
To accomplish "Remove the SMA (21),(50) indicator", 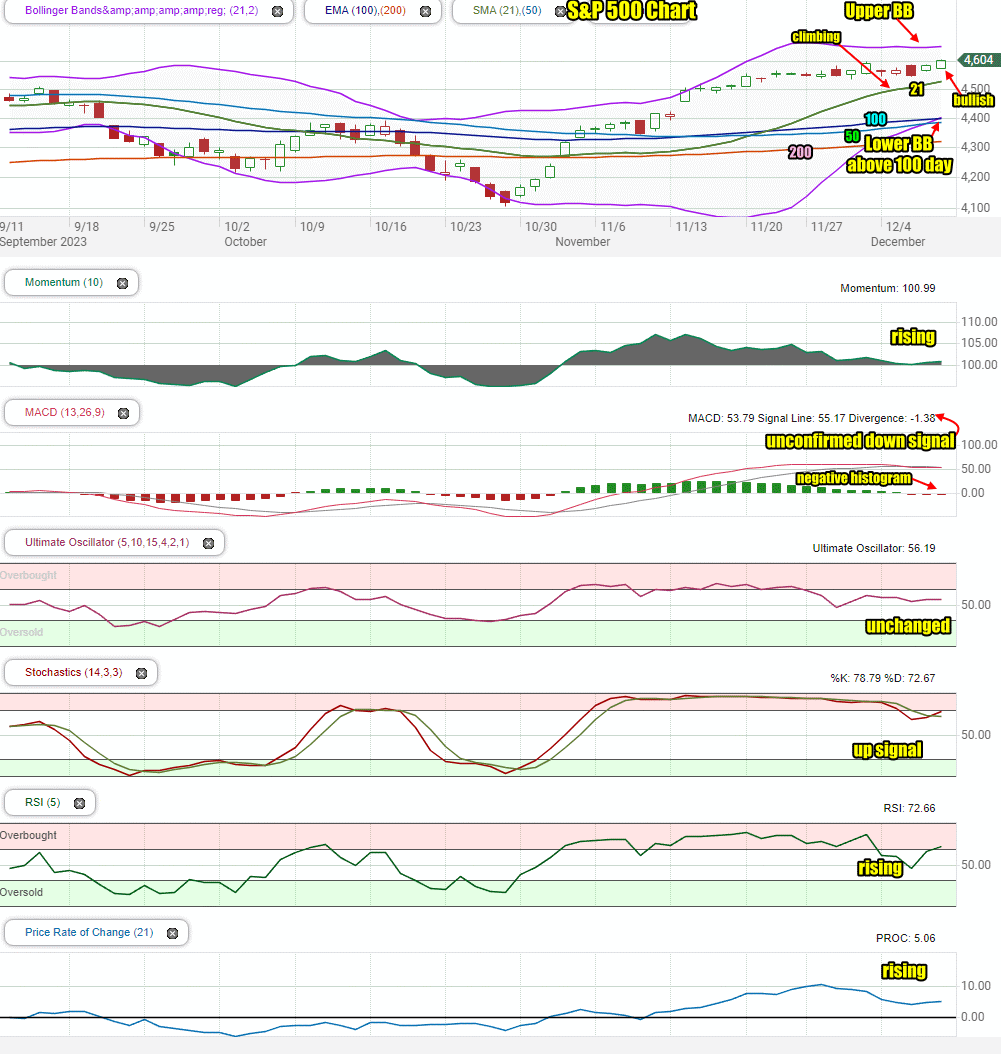I will tap(559, 11).
